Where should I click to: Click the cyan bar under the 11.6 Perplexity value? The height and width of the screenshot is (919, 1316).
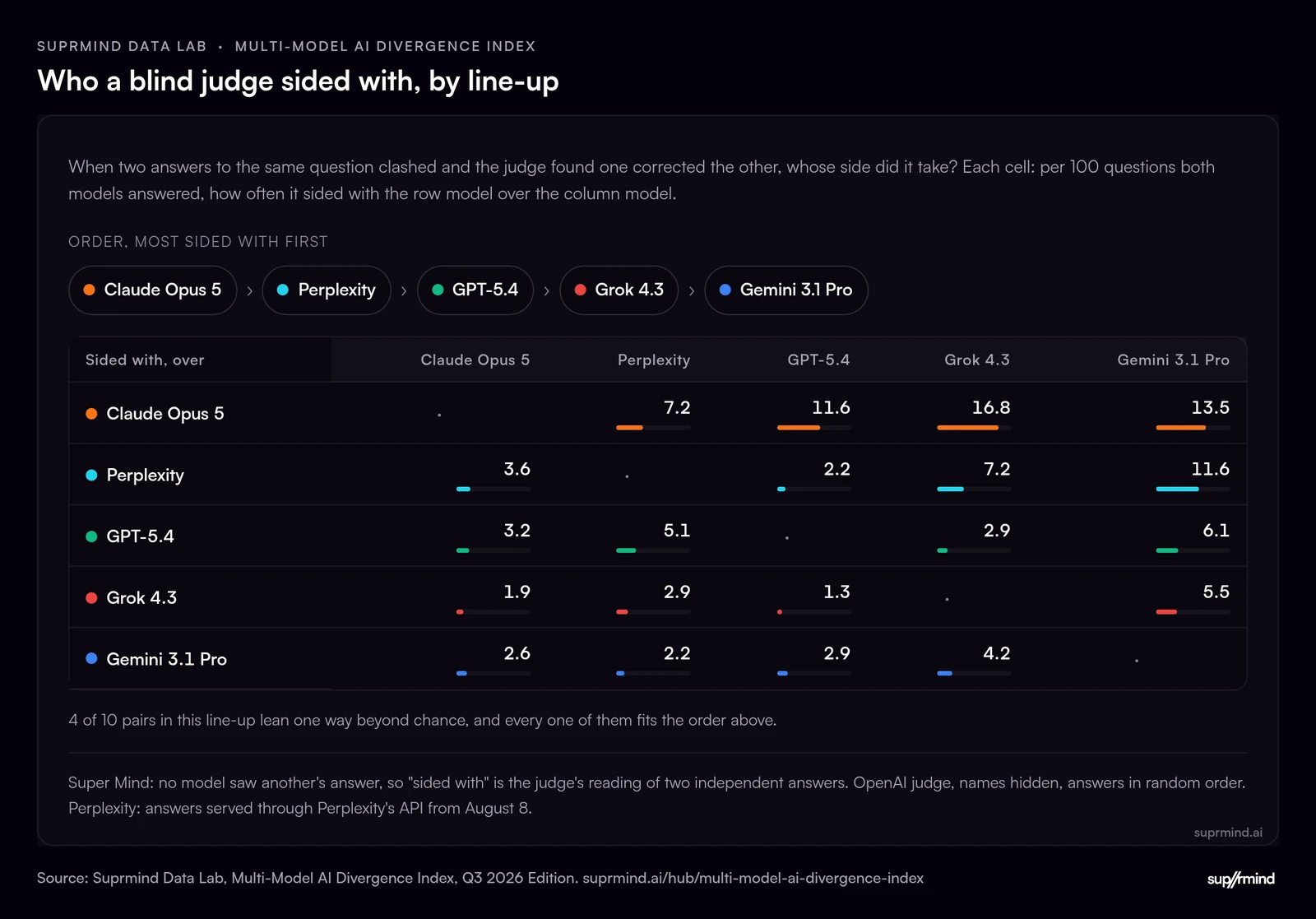pos(1178,489)
